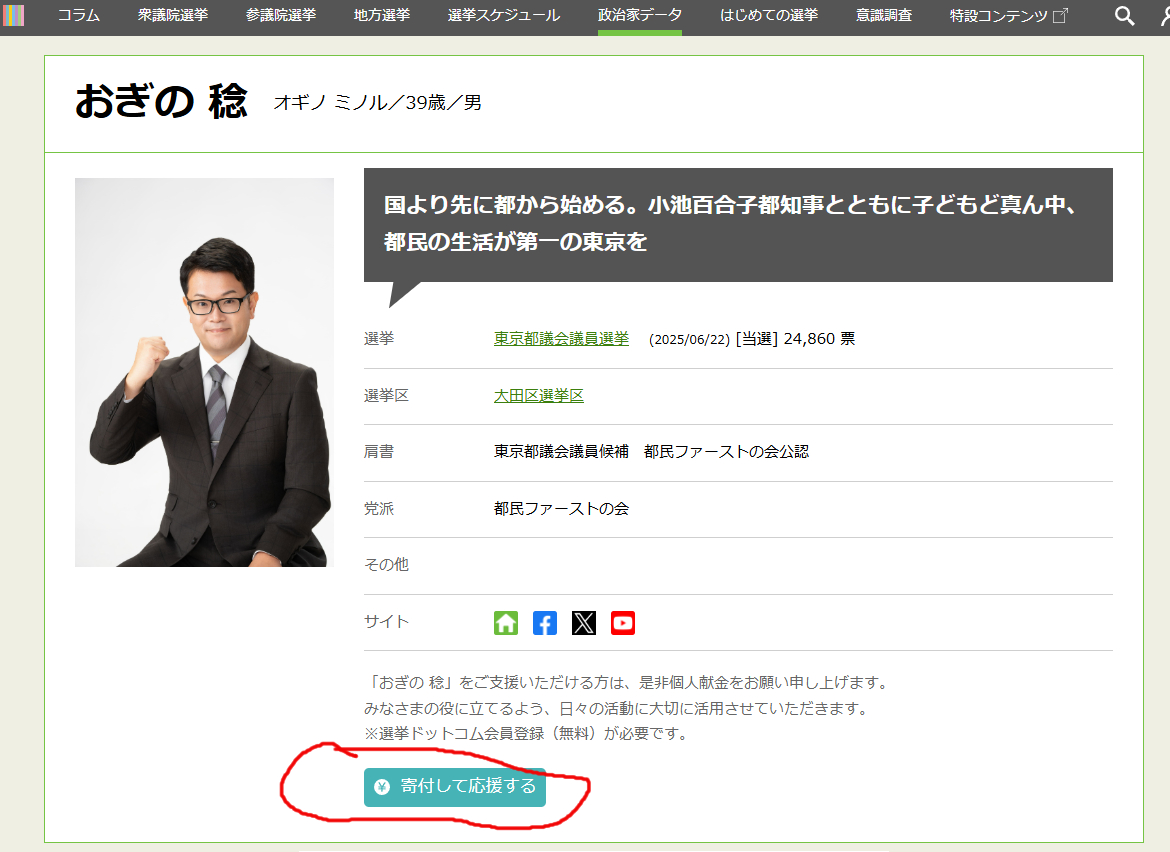The width and height of the screenshot is (1170, 852).
Task: Select the 政治家データ tab
Action: (x=640, y=15)
